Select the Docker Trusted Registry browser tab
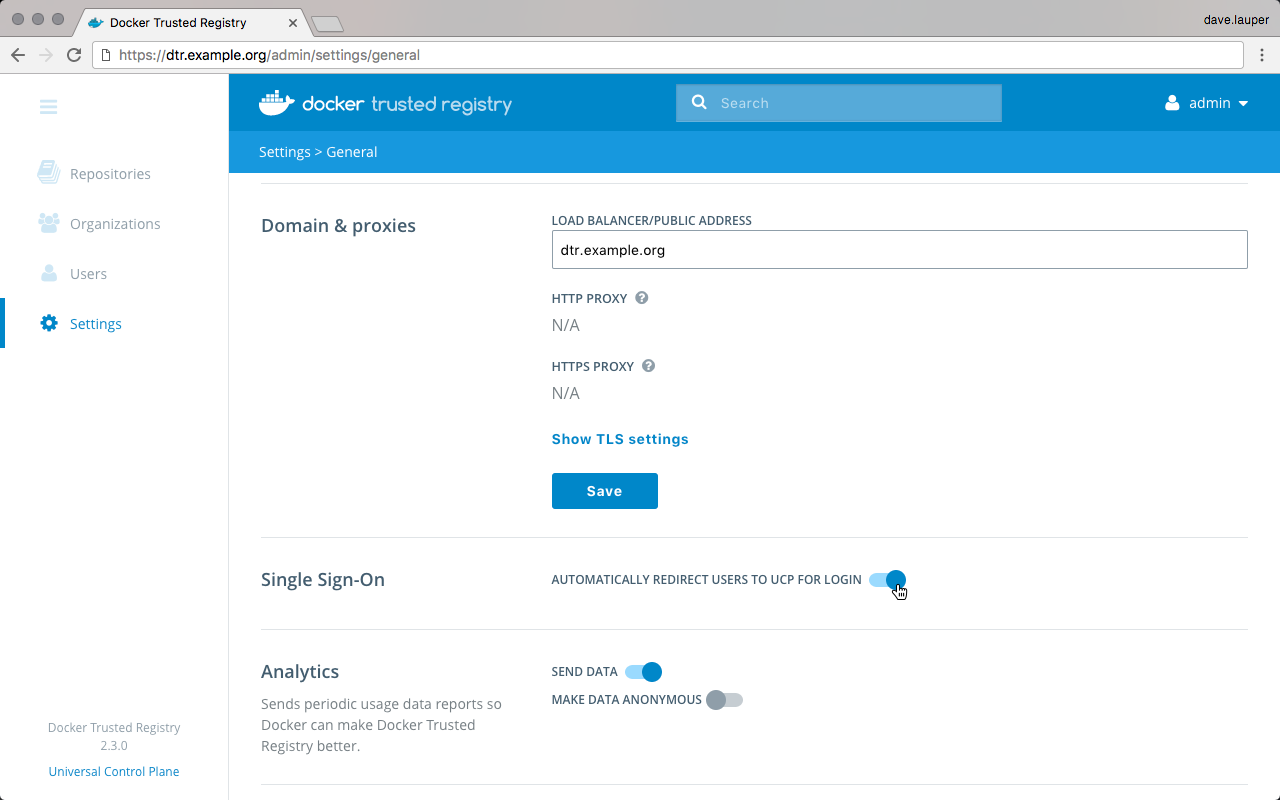Screen dimensions: 1280x800 (x=178, y=22)
